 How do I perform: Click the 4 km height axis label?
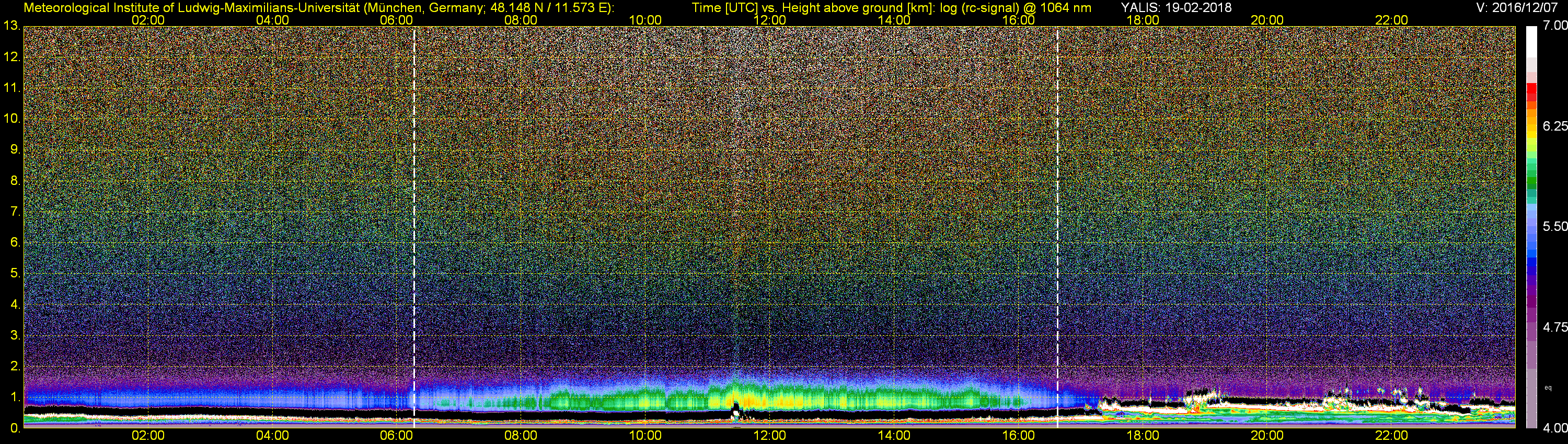tap(15, 305)
